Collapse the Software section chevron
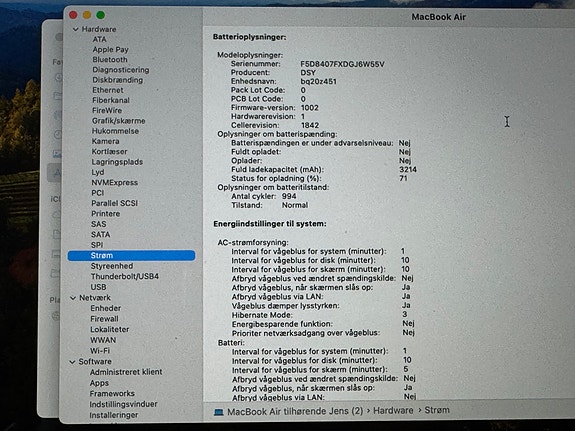The image size is (575, 431). tap(72, 362)
